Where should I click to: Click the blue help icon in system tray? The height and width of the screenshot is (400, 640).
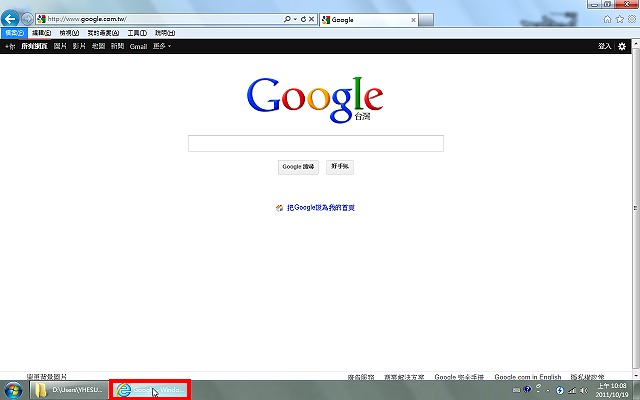[x=527, y=389]
